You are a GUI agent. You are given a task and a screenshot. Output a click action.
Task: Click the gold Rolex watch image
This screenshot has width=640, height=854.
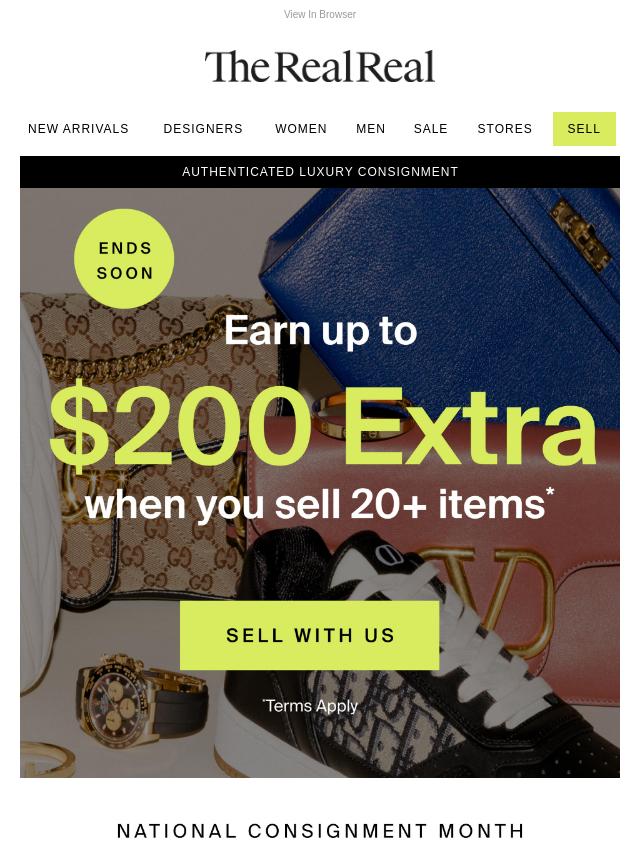pos(139,694)
